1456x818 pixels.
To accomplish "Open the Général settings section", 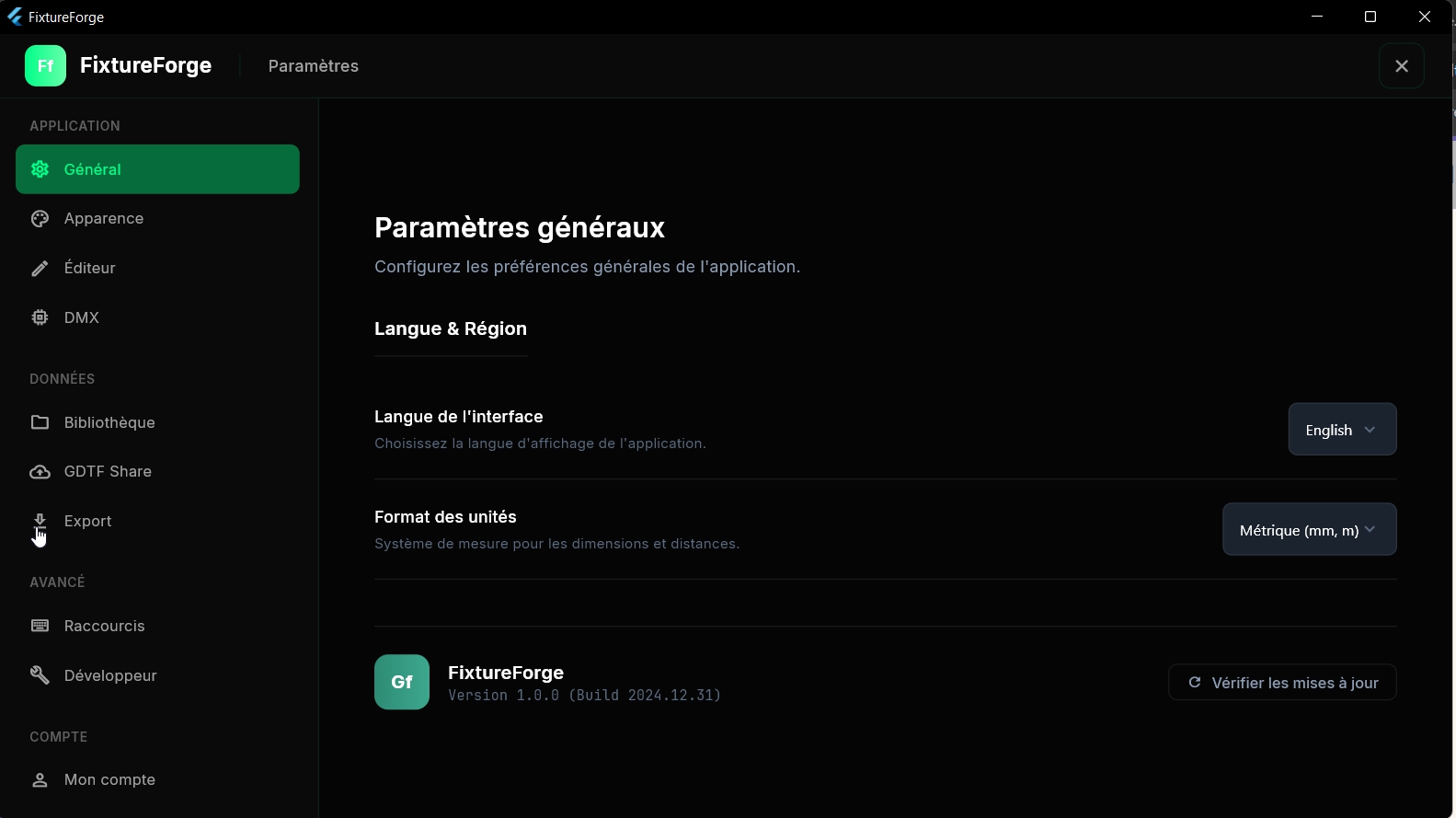I will click(157, 169).
